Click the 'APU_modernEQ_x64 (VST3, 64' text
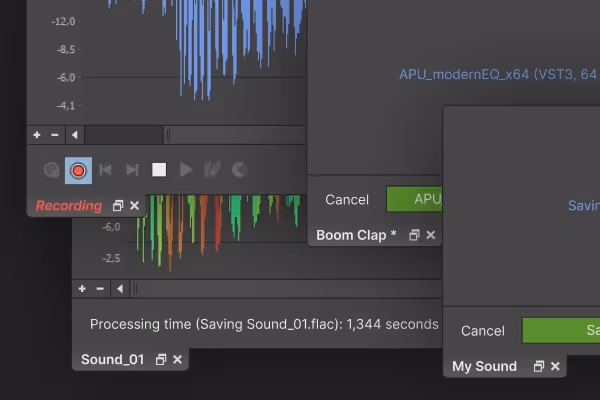This screenshot has height=400, width=600. pyautogui.click(x=498, y=74)
